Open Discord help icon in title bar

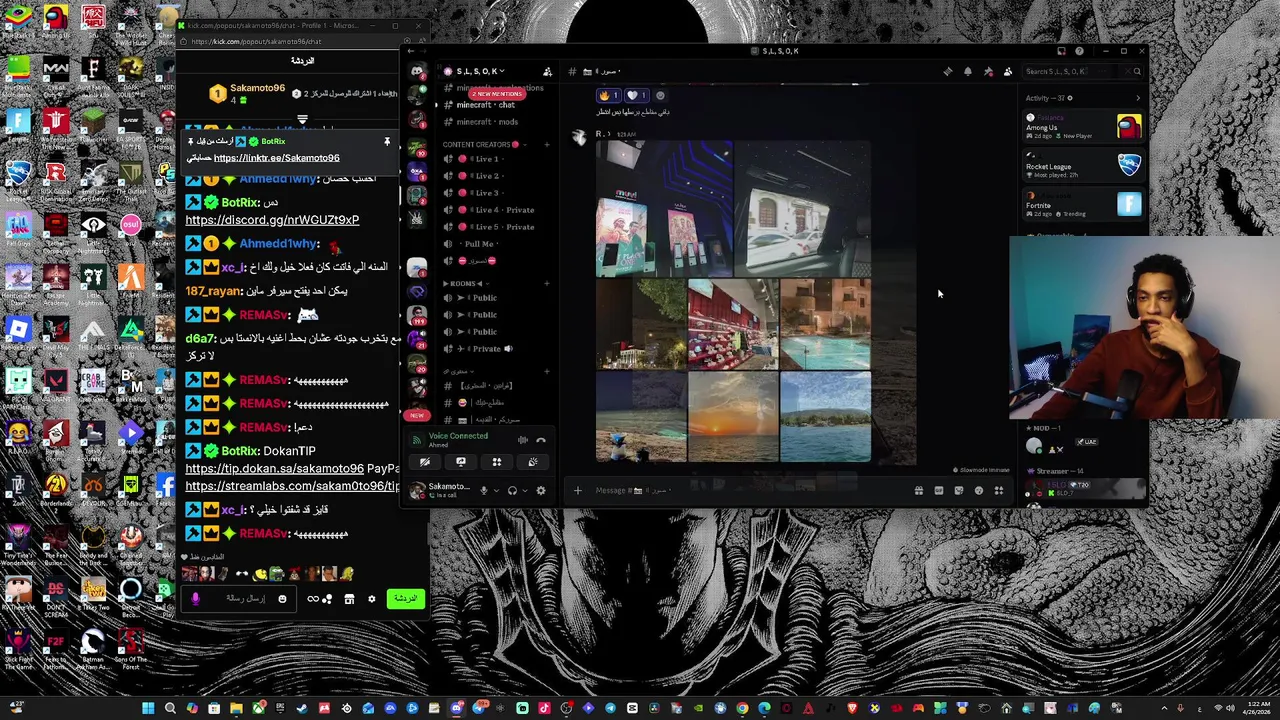(1079, 51)
